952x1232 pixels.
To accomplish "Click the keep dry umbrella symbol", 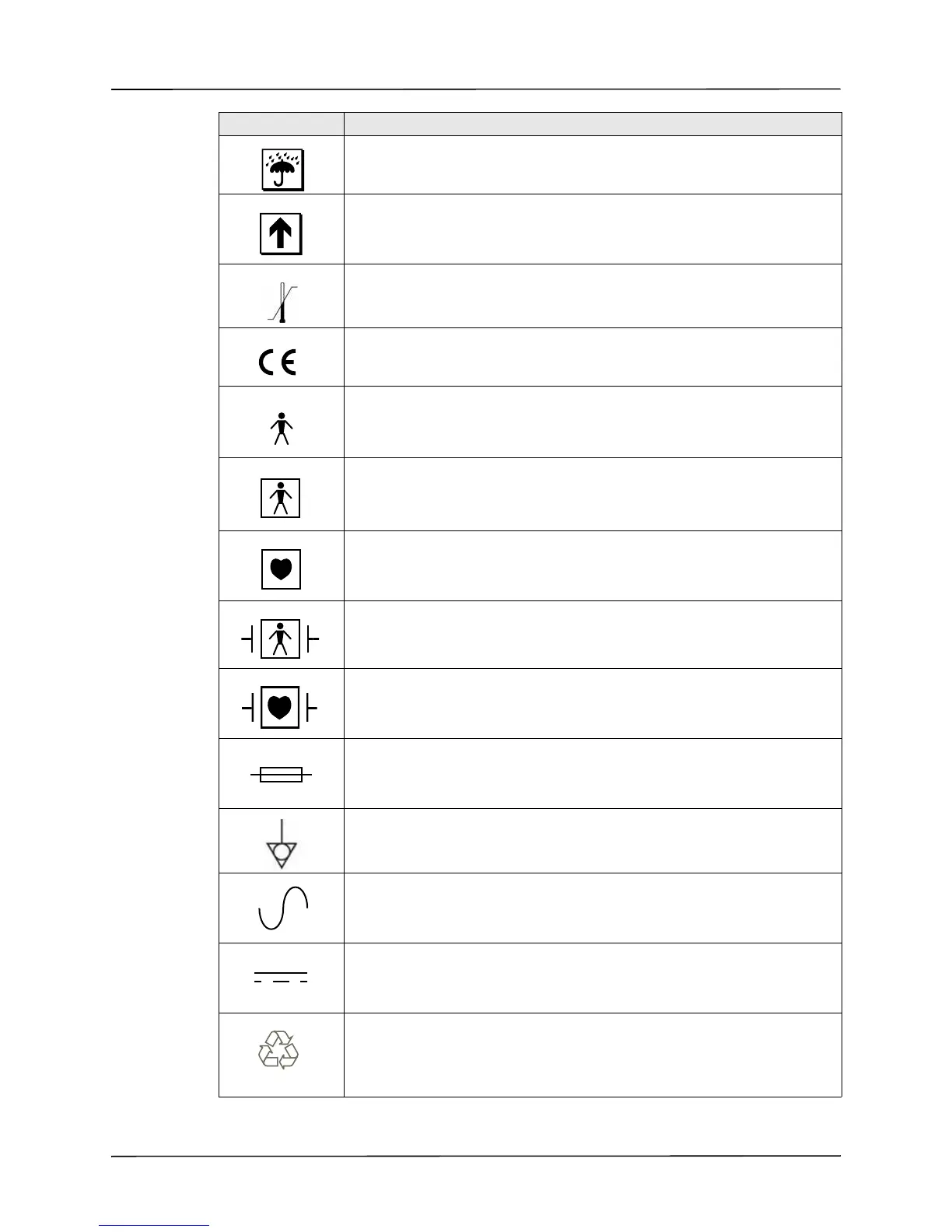I will pos(282,170).
